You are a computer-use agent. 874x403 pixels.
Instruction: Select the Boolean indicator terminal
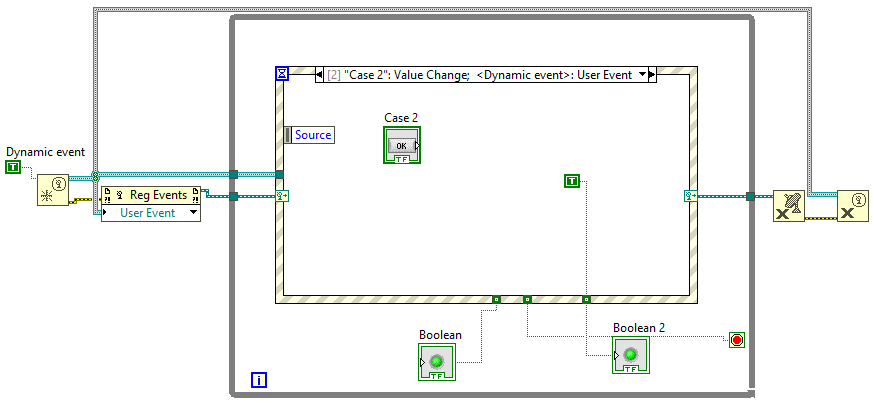(x=436, y=362)
